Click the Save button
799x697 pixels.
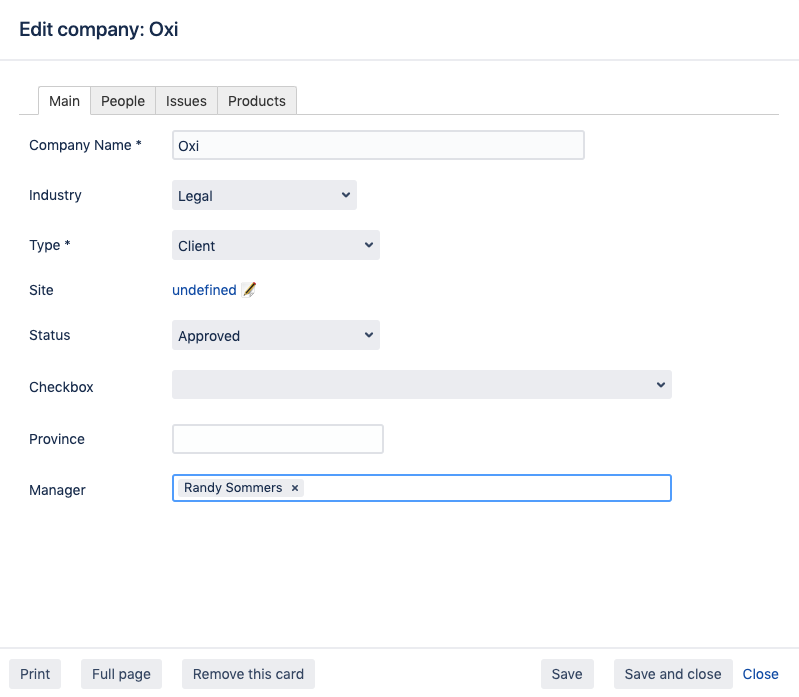tap(567, 674)
